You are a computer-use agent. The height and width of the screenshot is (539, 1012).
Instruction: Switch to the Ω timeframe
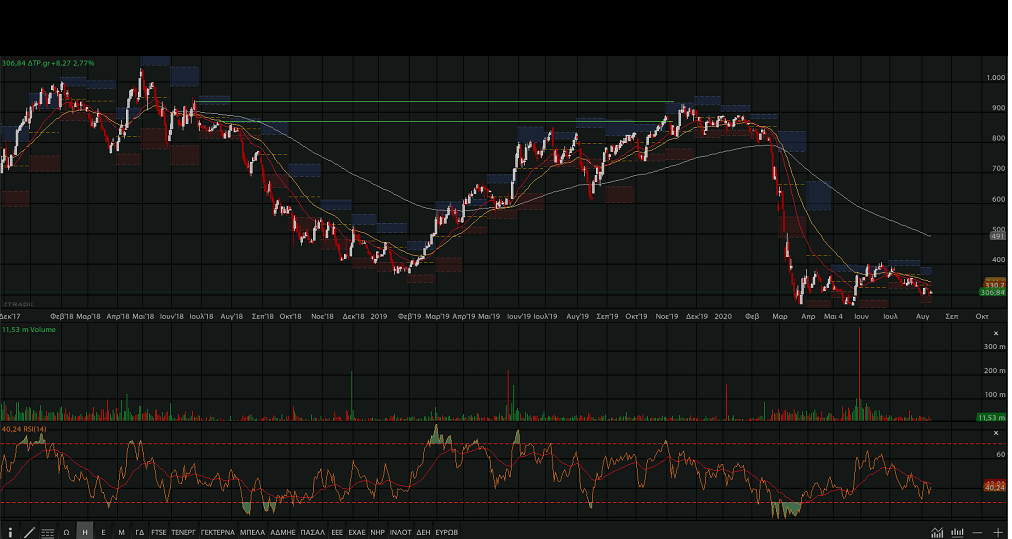tap(66, 532)
